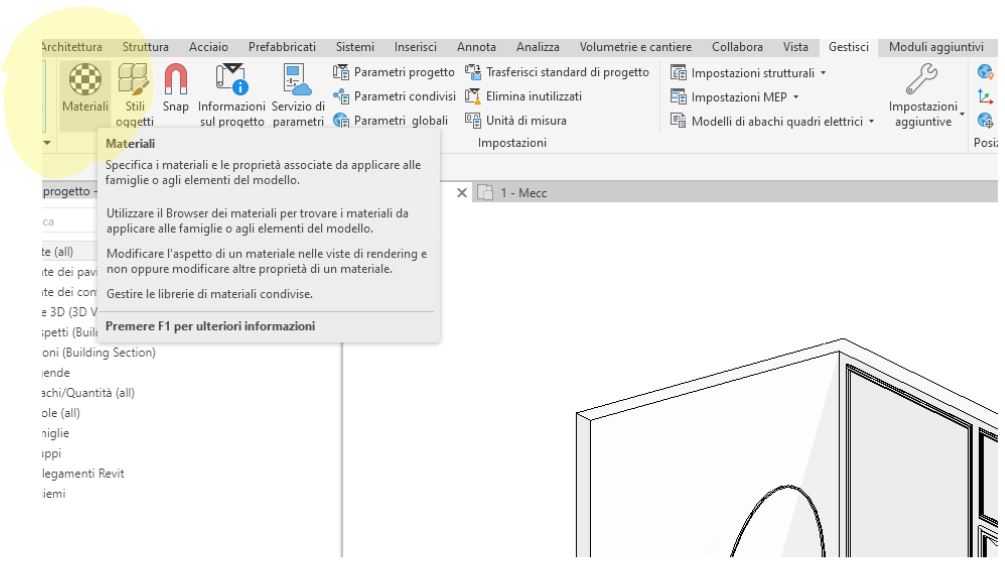Open the Annota ribbon tab

[x=476, y=47]
